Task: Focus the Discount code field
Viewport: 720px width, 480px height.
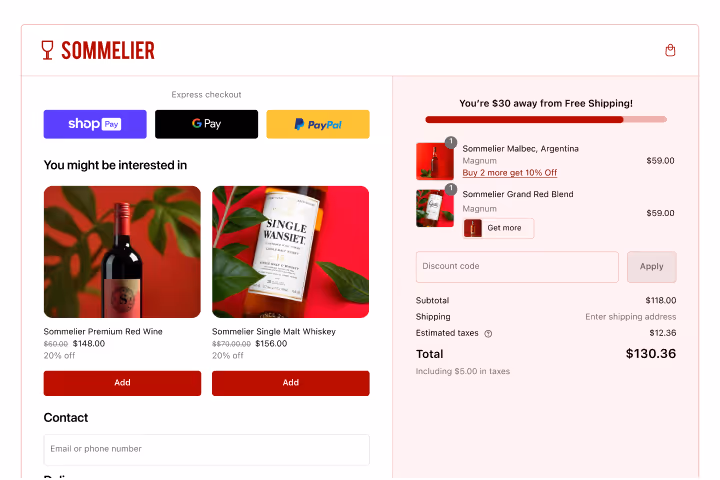Action: coord(517,266)
